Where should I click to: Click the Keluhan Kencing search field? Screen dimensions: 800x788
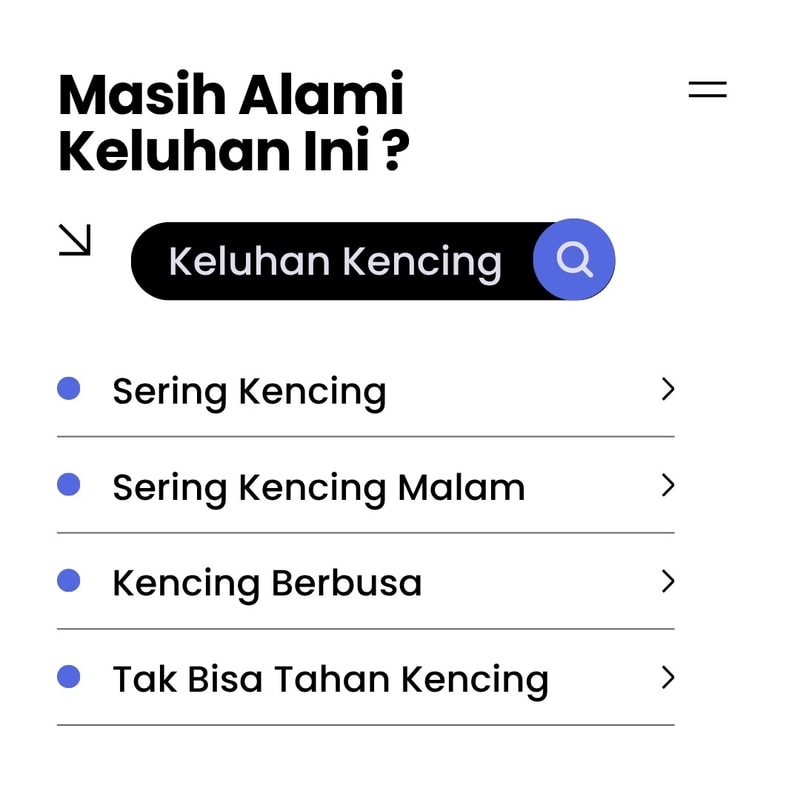pos(335,261)
